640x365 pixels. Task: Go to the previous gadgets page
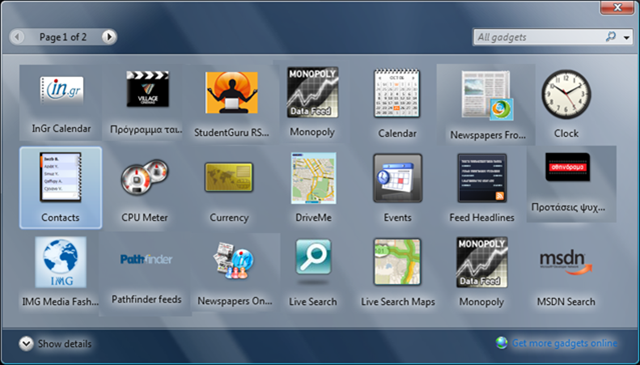click(17, 37)
